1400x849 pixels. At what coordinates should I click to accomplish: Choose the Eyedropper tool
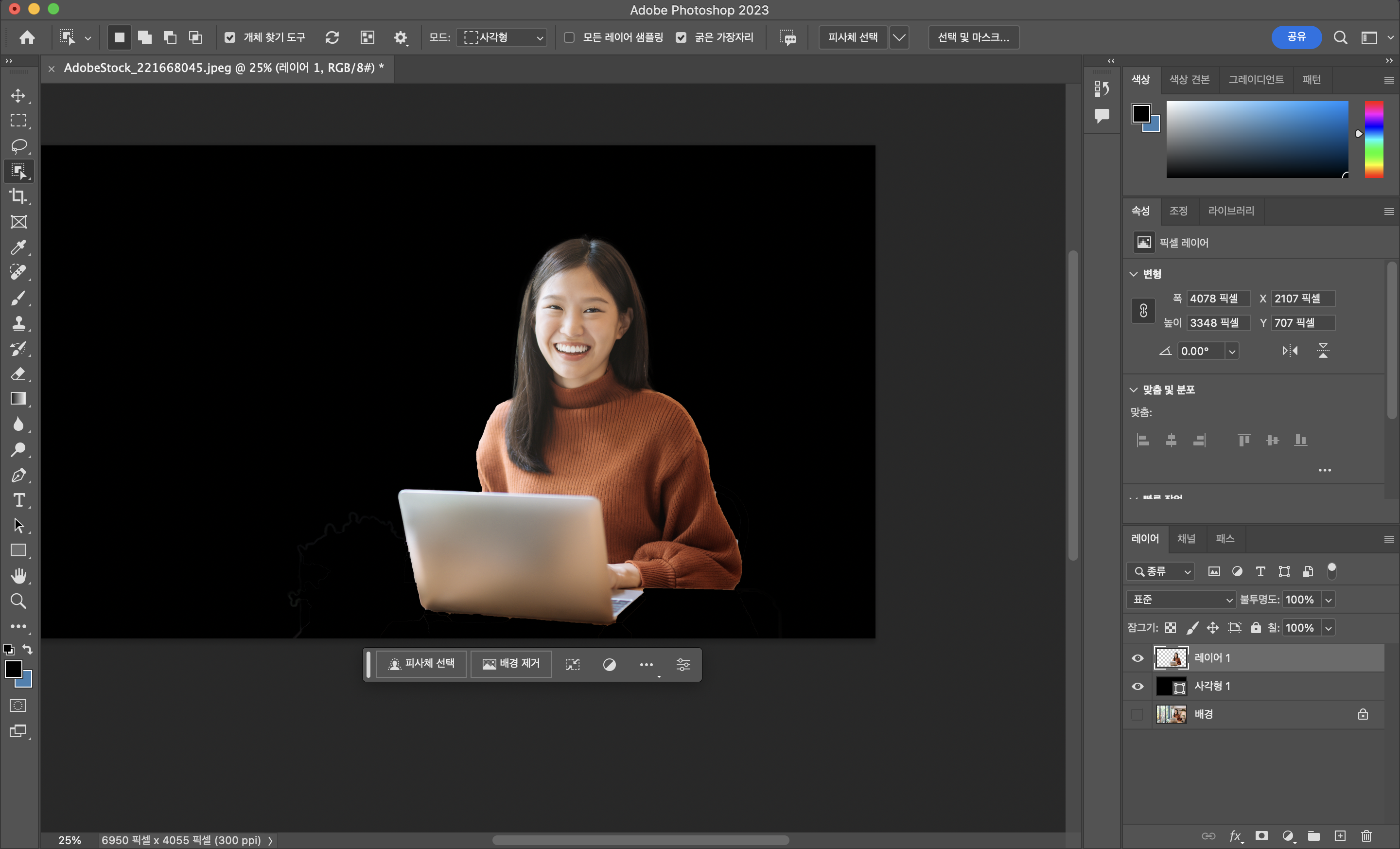tap(18, 247)
